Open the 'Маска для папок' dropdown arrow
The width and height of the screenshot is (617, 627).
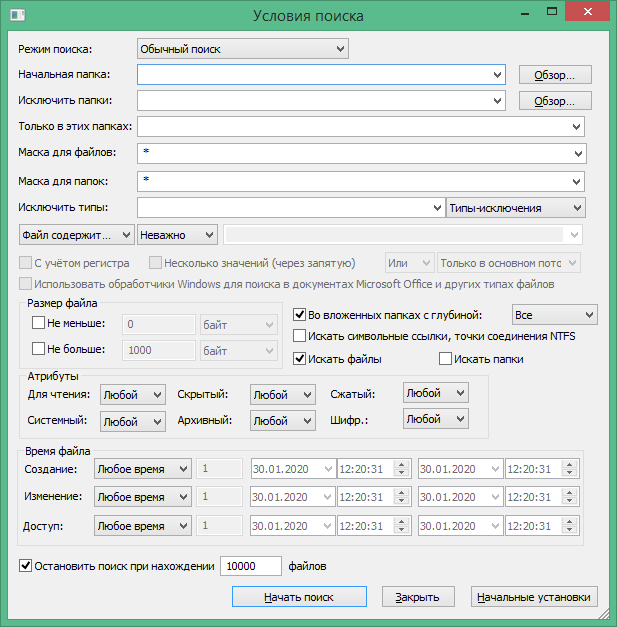(x=576, y=182)
